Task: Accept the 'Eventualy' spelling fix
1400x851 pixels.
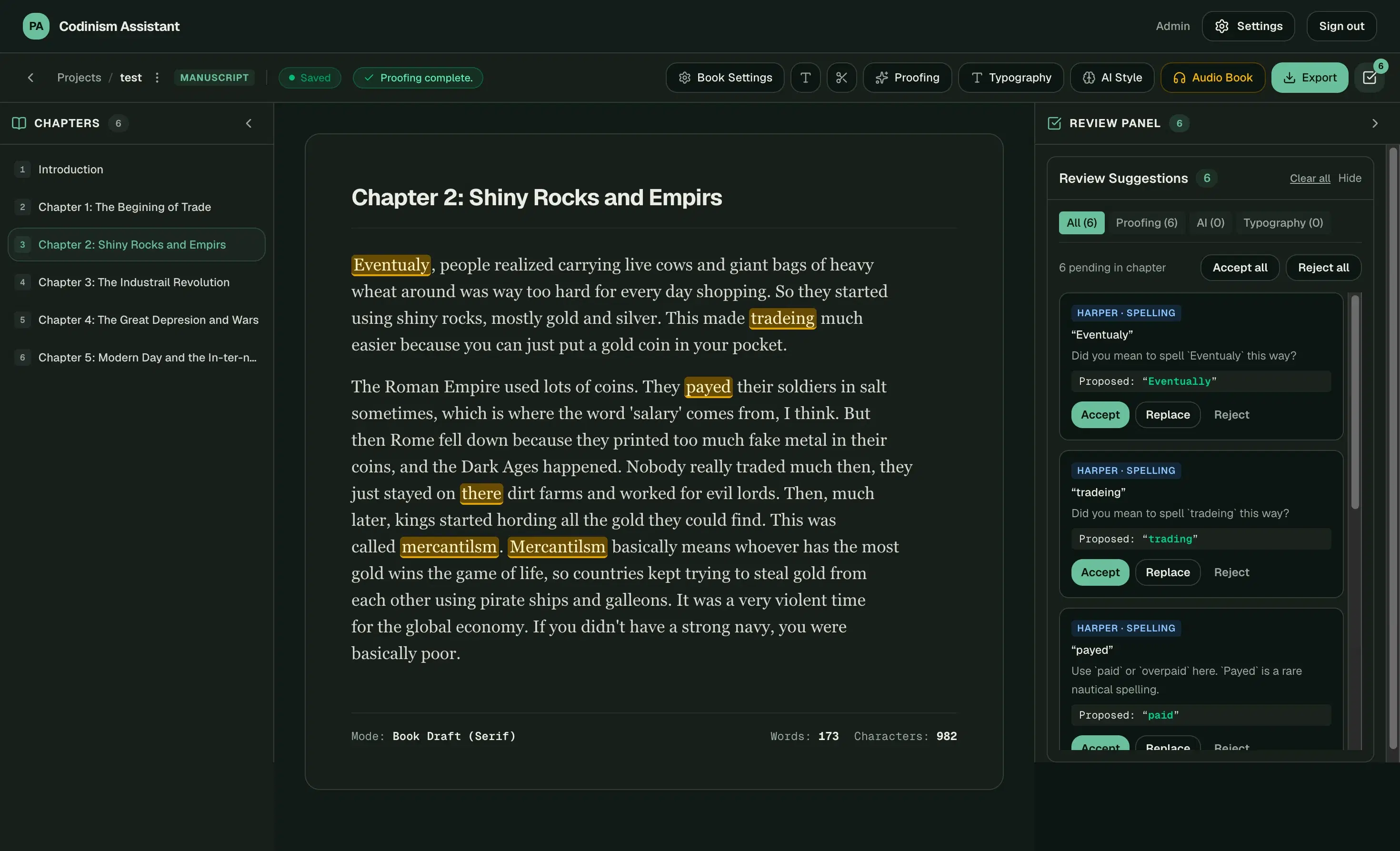Action: pyautogui.click(x=1100, y=414)
